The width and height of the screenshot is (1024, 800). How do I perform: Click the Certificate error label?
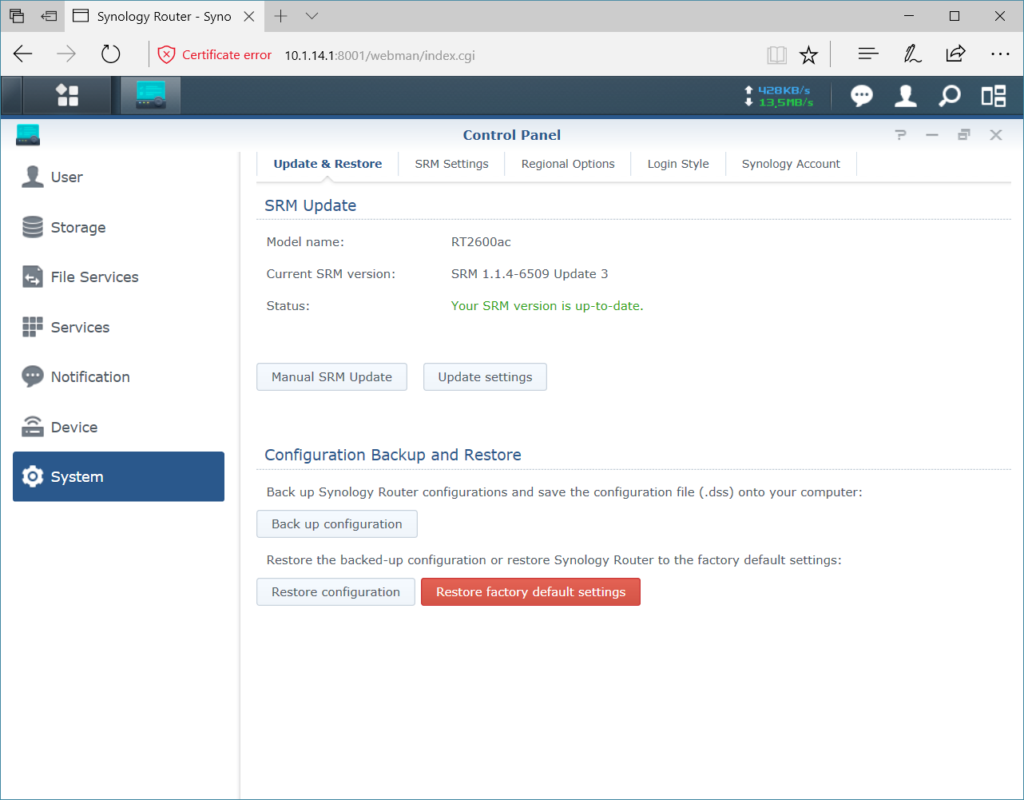click(x=227, y=55)
